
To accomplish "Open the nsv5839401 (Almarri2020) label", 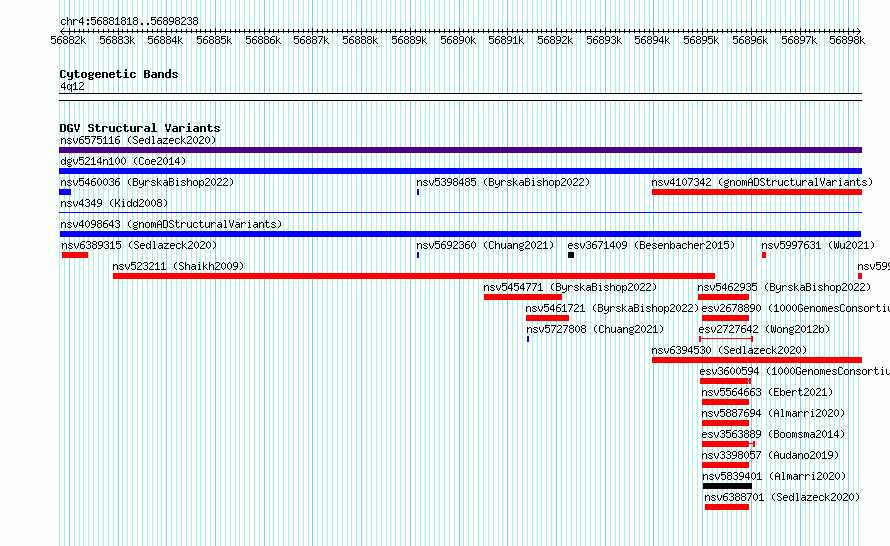I will pos(774,476).
